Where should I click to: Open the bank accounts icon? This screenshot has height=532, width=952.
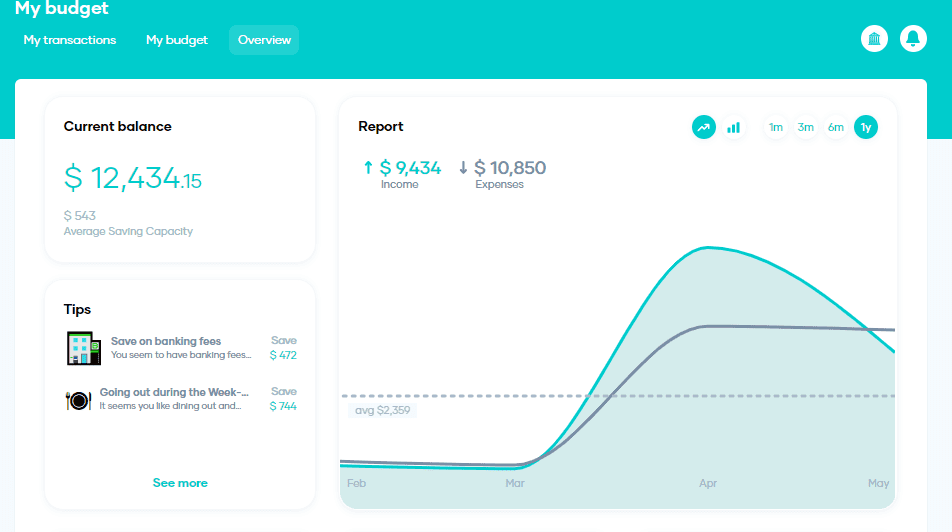[x=874, y=39]
